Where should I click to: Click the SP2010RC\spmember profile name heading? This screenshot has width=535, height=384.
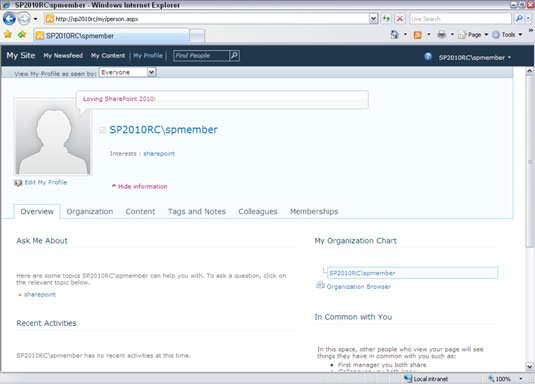(x=163, y=130)
